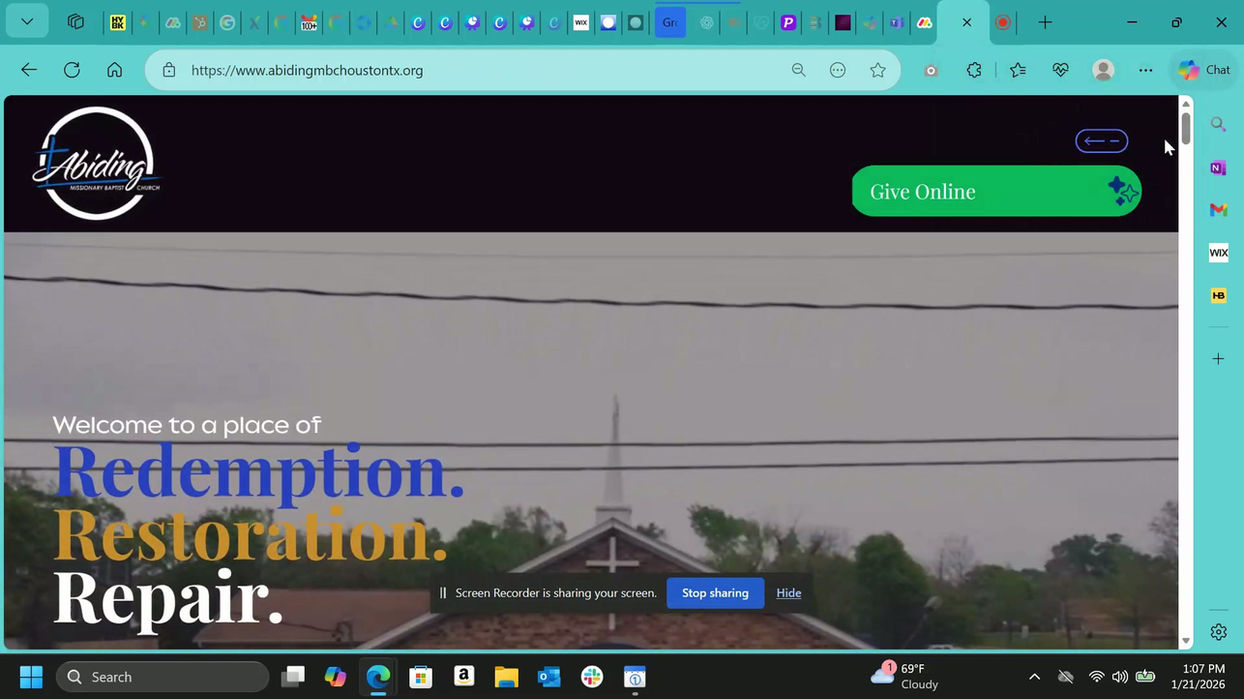Open the browser home page
The height and width of the screenshot is (699, 1244).
pos(115,70)
